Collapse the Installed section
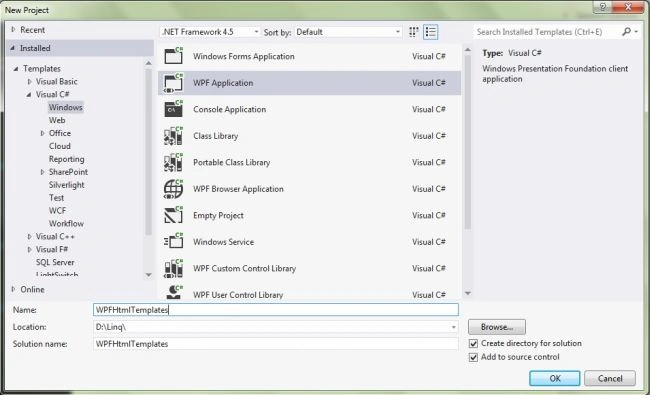 tap(13, 48)
